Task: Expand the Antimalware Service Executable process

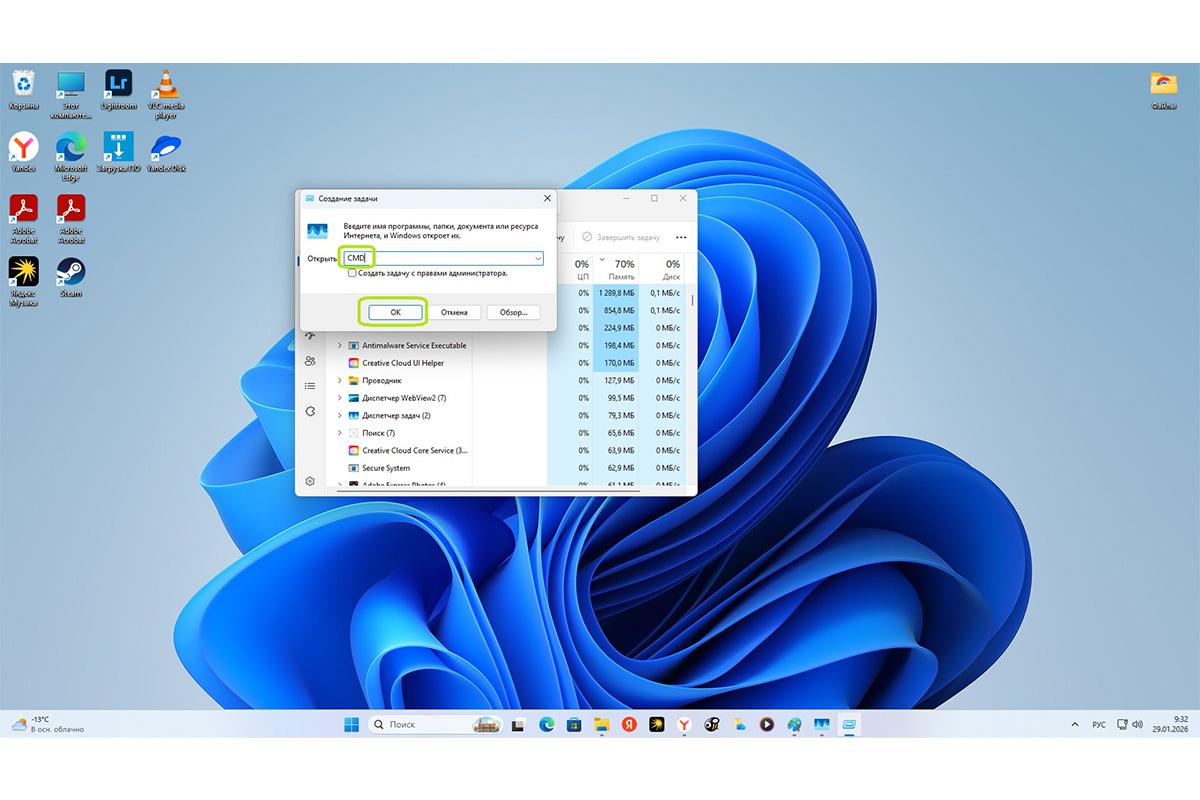Action: (x=340, y=345)
